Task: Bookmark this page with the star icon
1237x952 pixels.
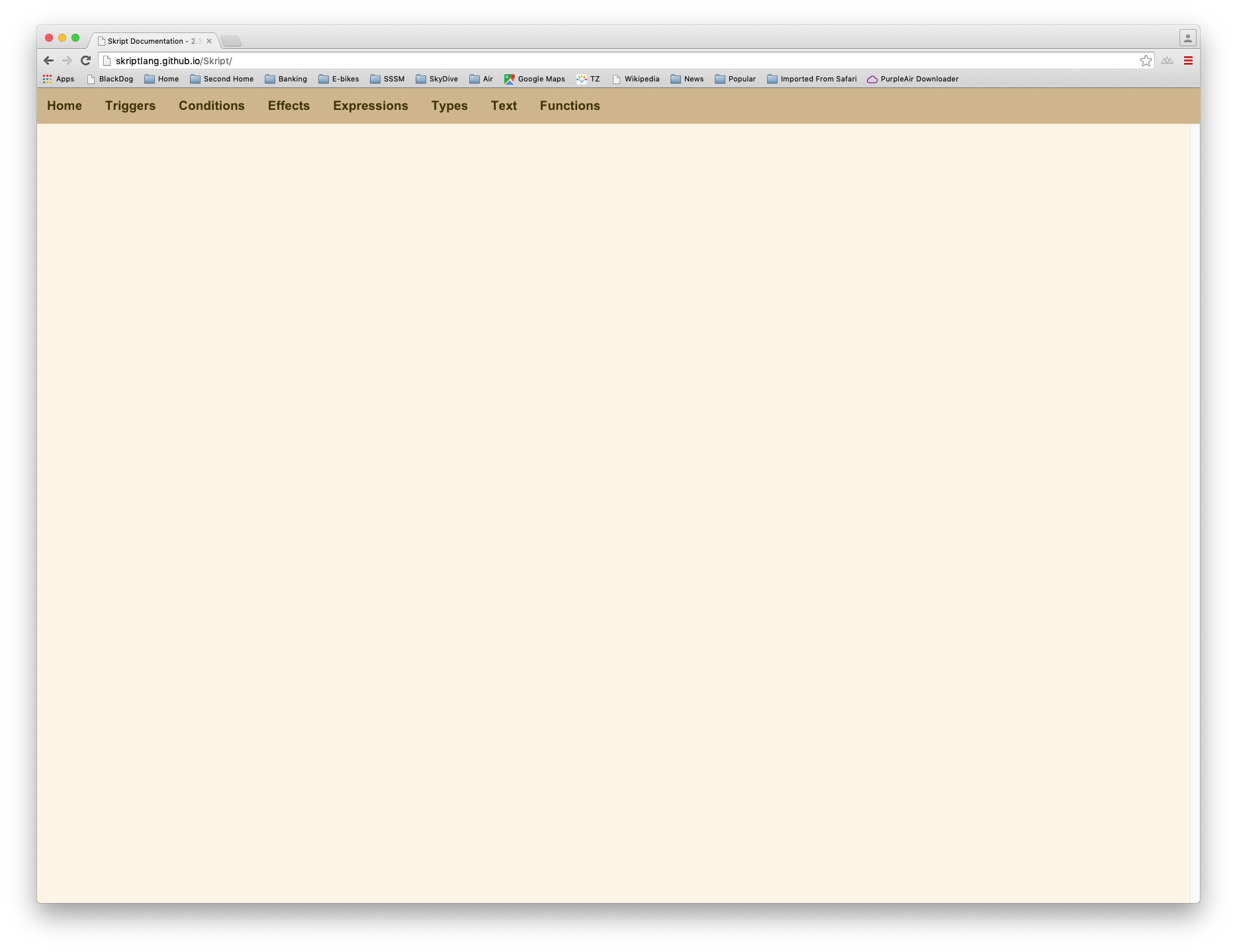Action: pyautogui.click(x=1146, y=60)
